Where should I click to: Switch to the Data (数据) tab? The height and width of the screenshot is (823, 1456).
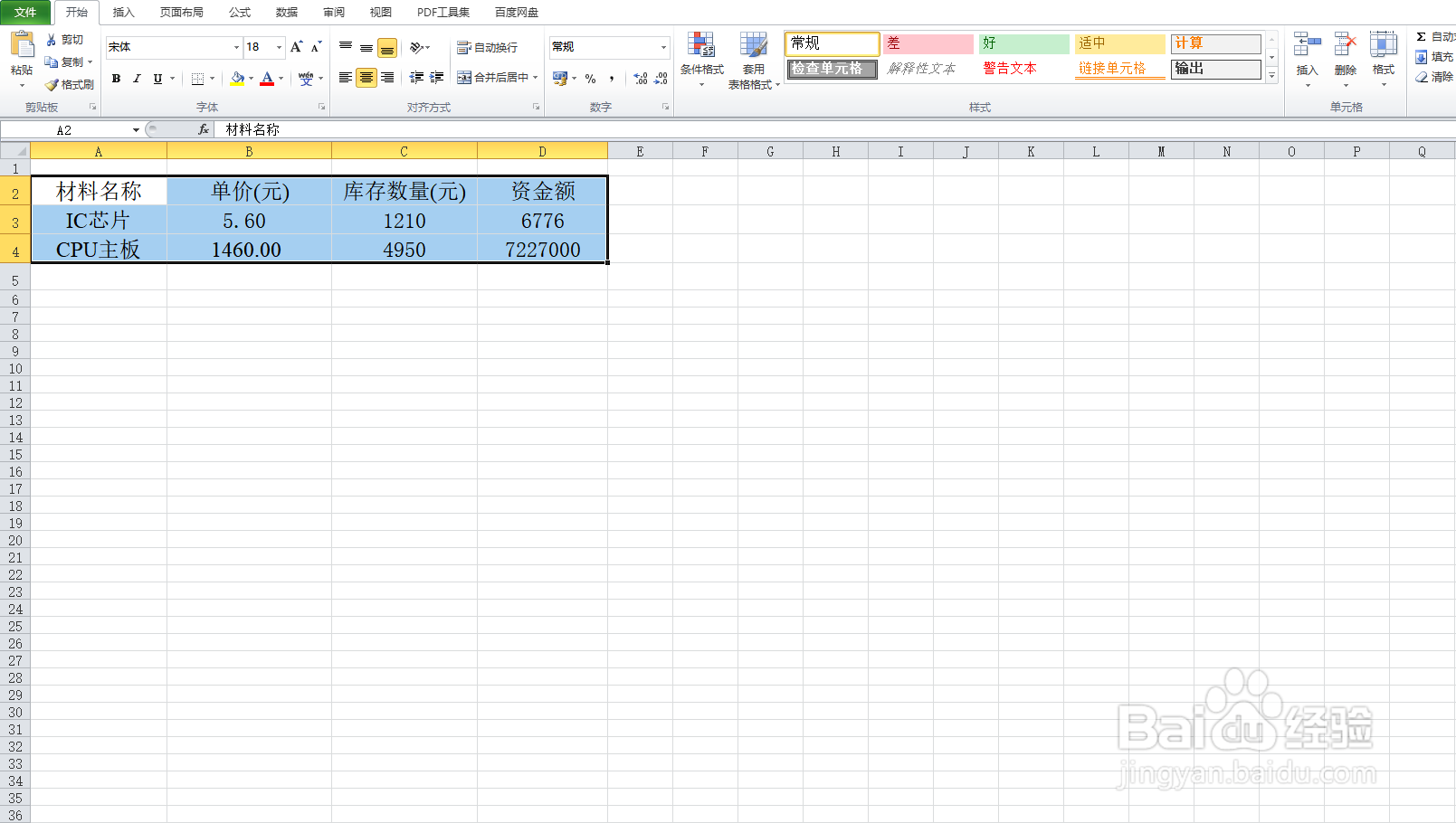[287, 13]
